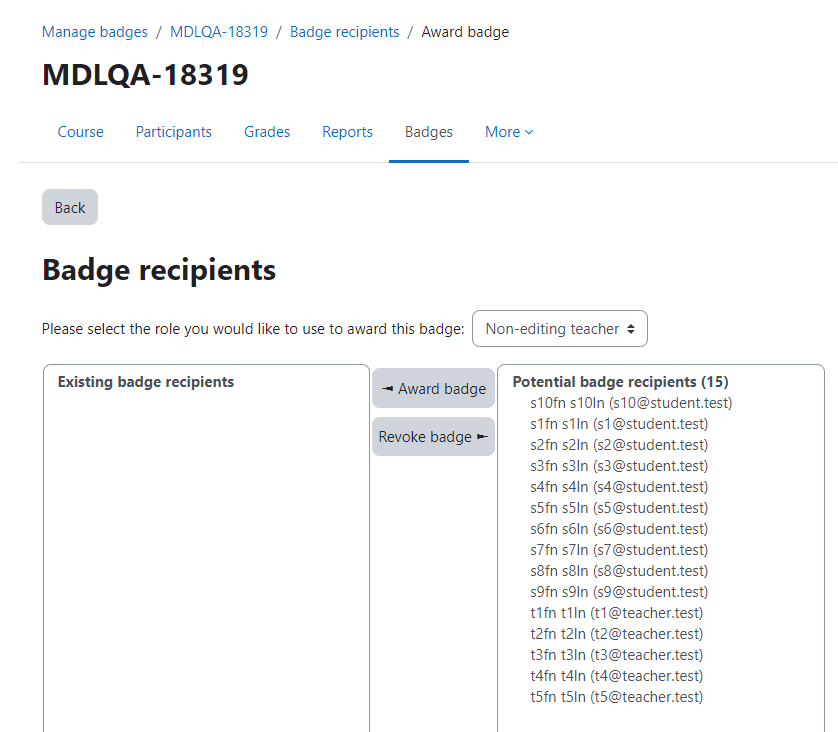Open the Reports tab
The width and height of the screenshot is (838, 732).
pyautogui.click(x=347, y=132)
